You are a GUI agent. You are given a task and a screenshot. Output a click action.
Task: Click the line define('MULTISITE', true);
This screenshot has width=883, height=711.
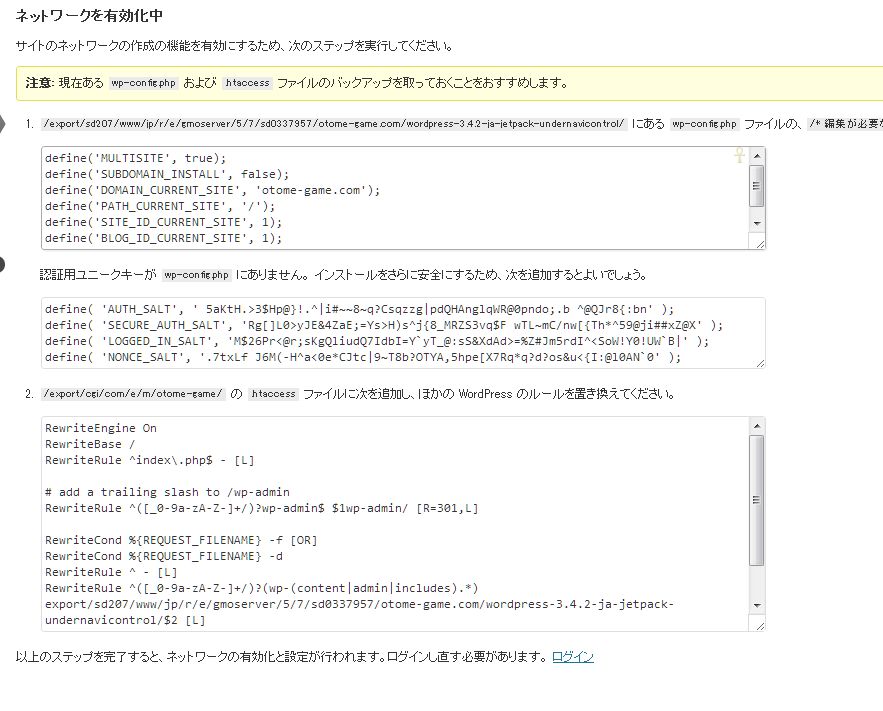click(x=135, y=158)
